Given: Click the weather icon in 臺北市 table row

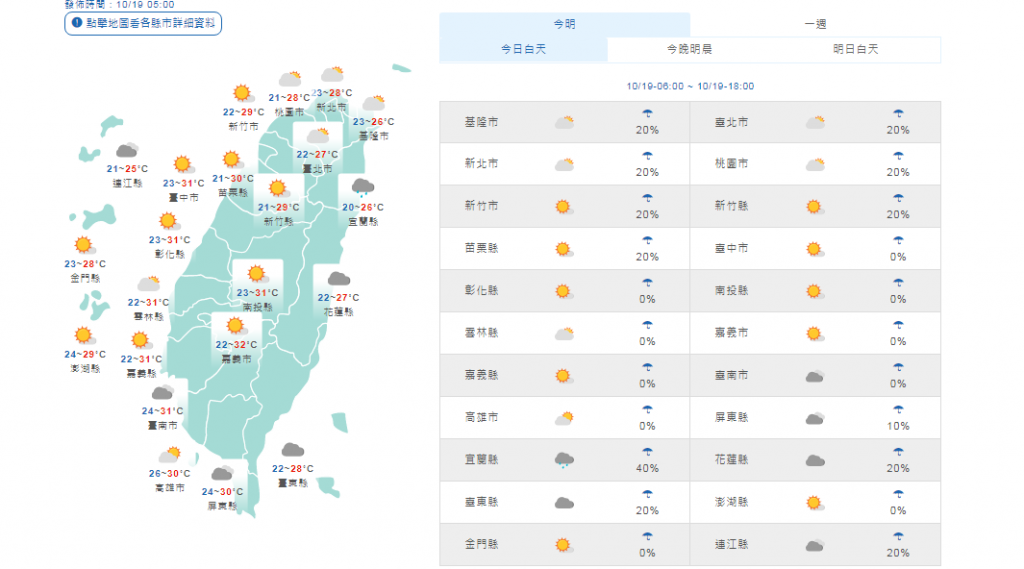Looking at the screenshot, I should tap(815, 122).
